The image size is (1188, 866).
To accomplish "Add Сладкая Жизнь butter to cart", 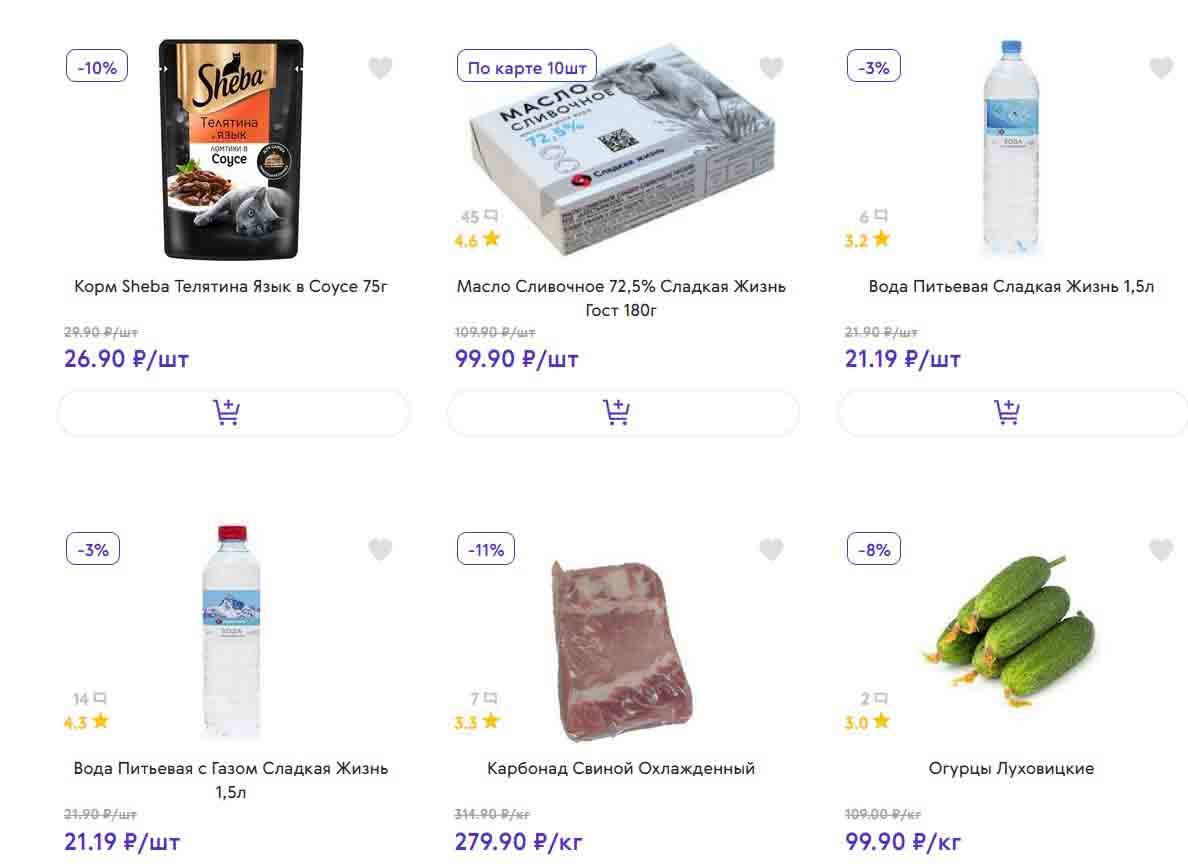I will pyautogui.click(x=617, y=412).
